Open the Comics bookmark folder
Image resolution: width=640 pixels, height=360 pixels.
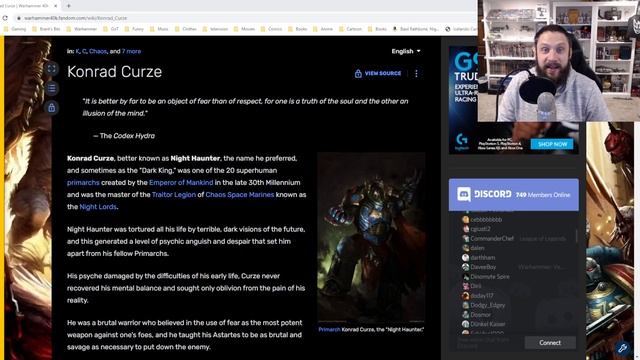pyautogui.click(x=271, y=29)
